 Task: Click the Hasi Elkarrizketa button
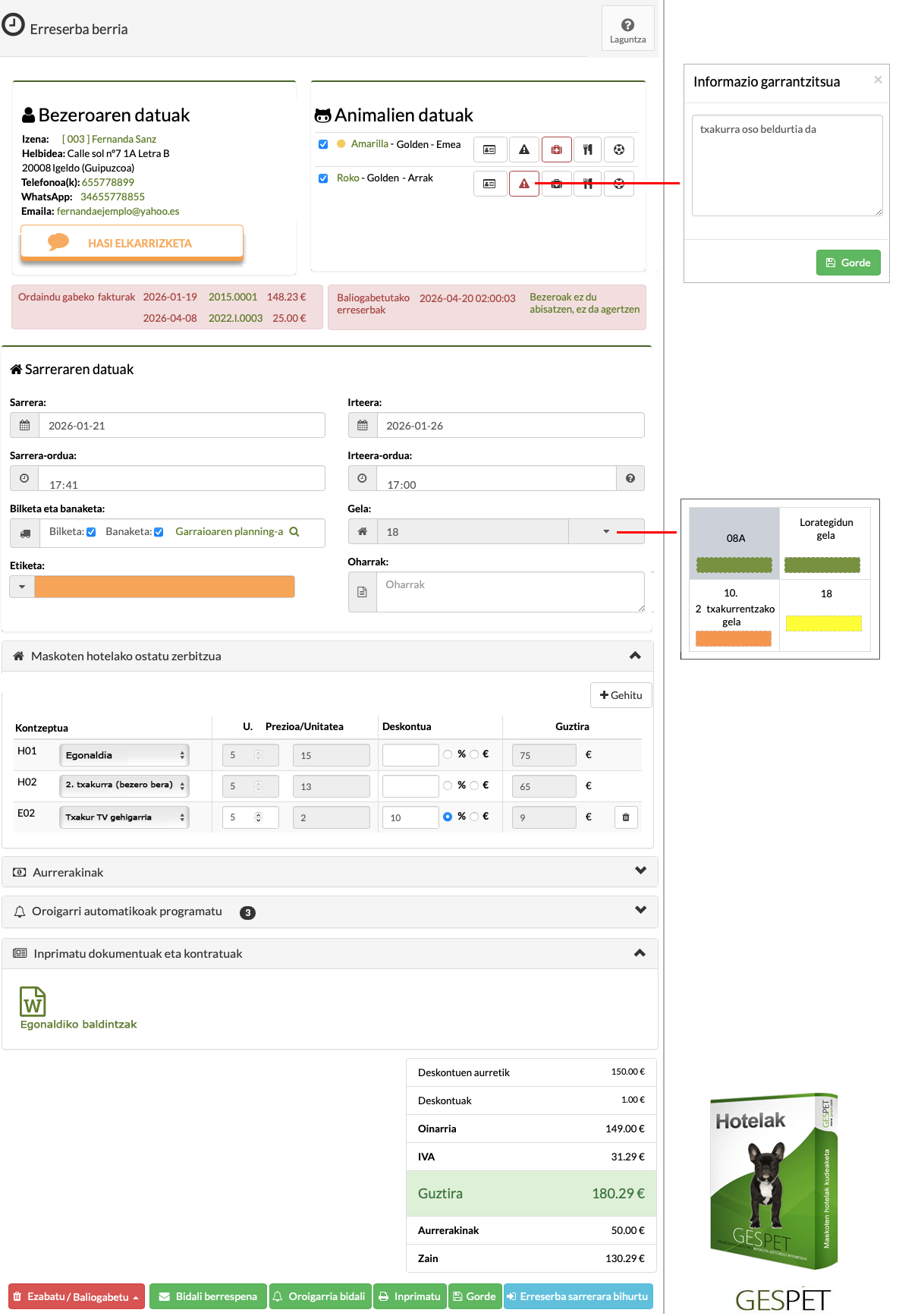[x=132, y=243]
